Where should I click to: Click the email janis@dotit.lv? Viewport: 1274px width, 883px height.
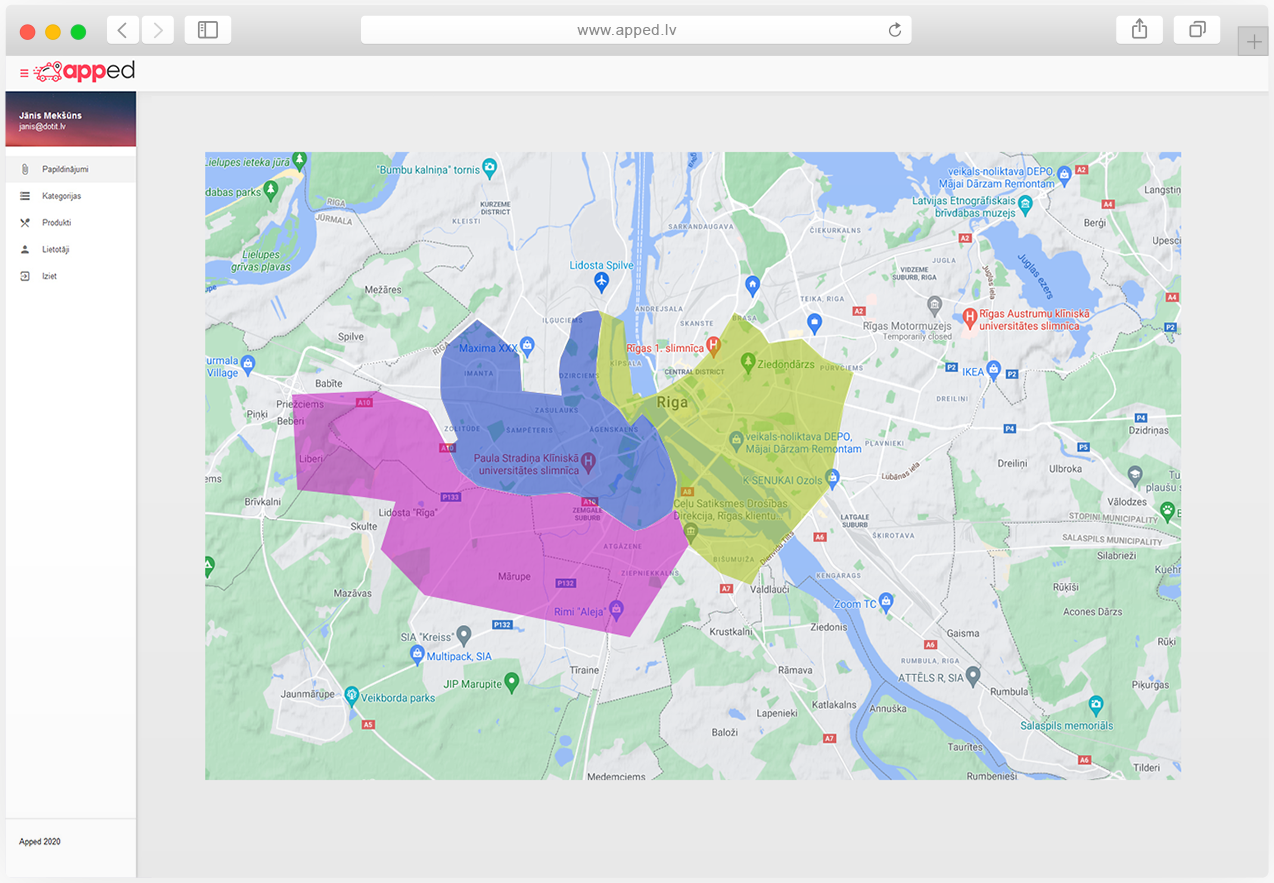42,127
